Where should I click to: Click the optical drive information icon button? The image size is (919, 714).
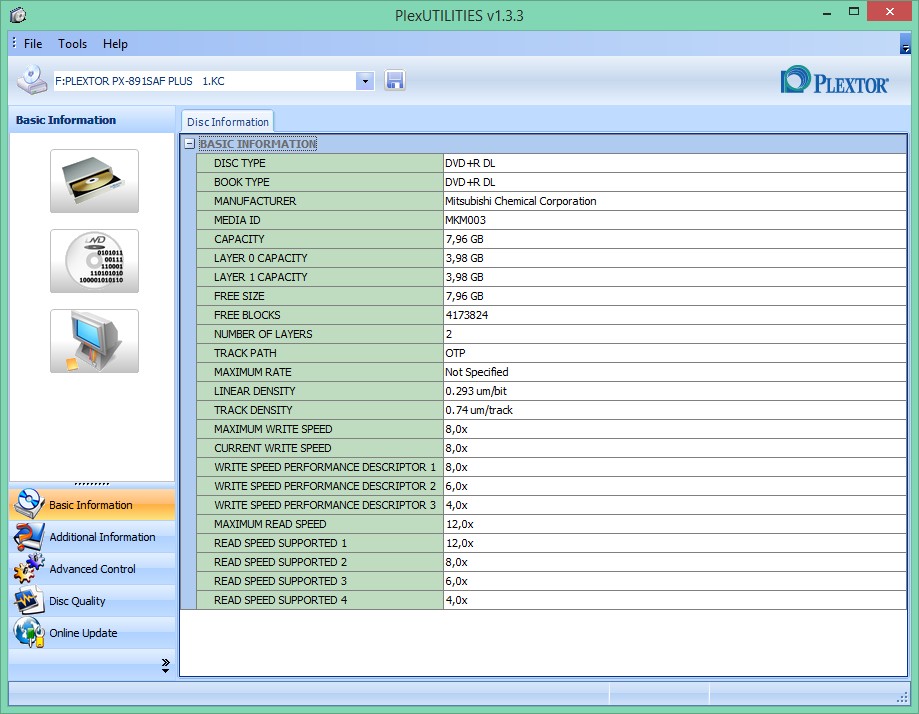click(x=94, y=181)
